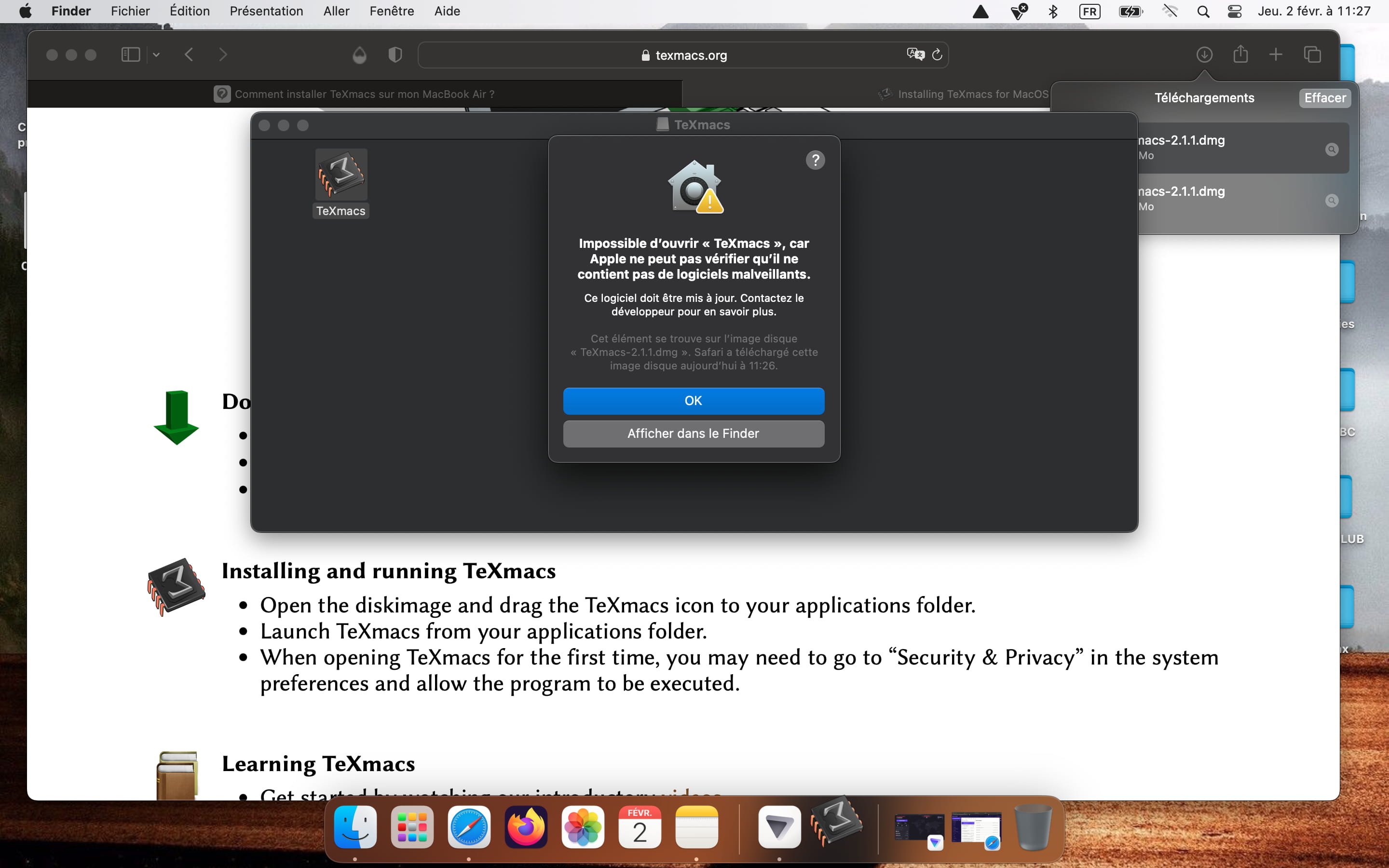
Task: Open the Finder menu
Action: (x=71, y=11)
